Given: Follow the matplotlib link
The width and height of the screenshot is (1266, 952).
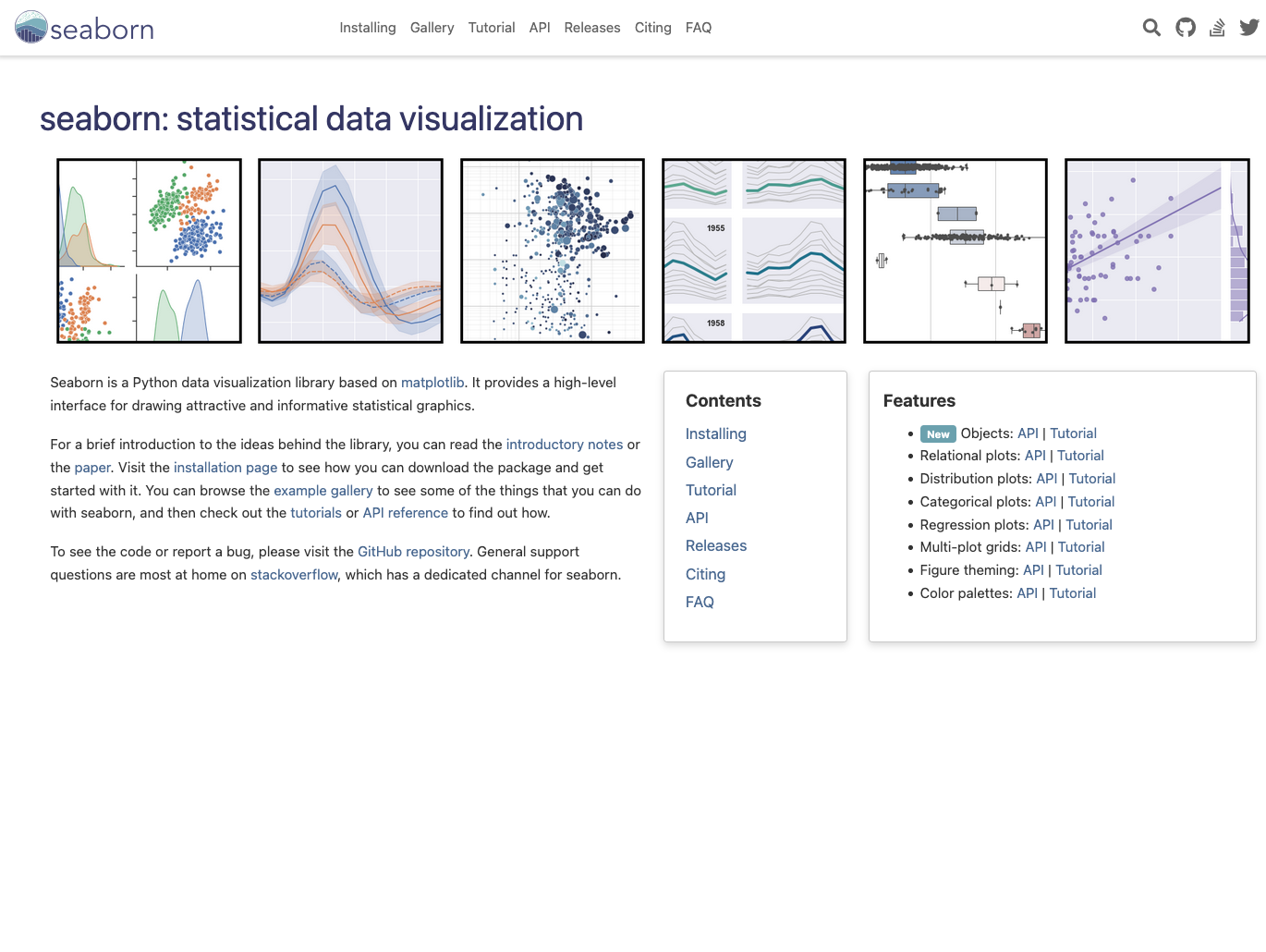Looking at the screenshot, I should click(432, 383).
